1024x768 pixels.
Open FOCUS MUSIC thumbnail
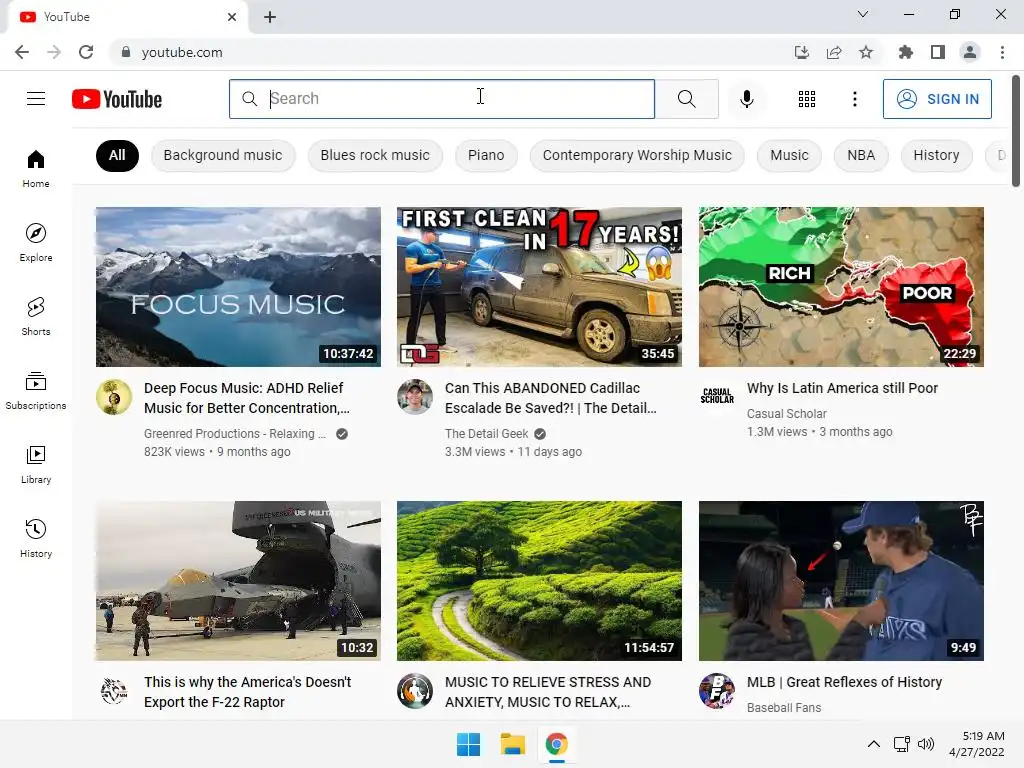click(x=238, y=287)
